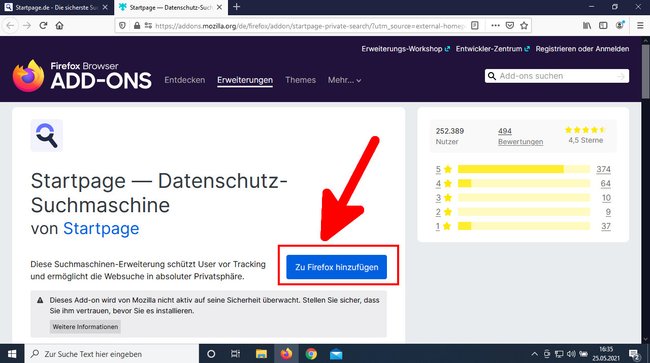Open the notification center icon
The image size is (650, 363).
coord(634,354)
